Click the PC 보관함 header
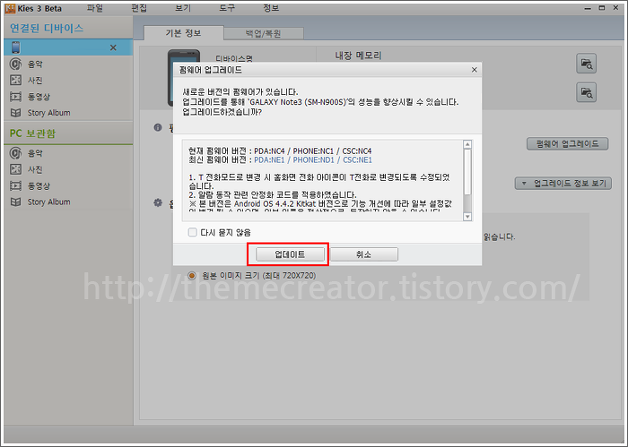This screenshot has height=447, width=628. pos(32,133)
